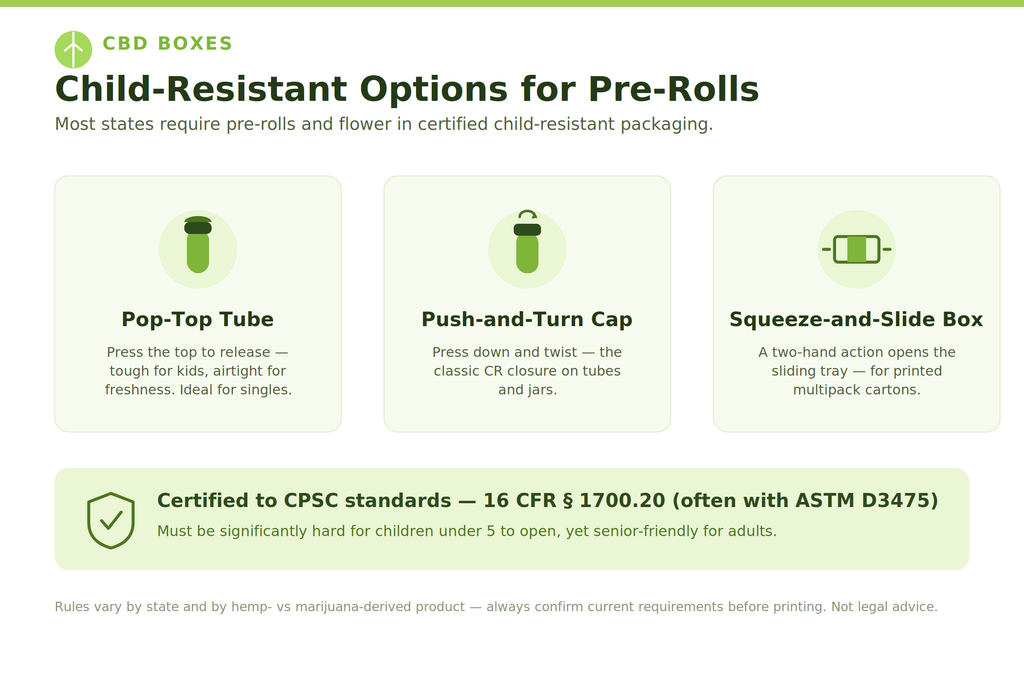Click the Certified to CPSC standards headline
Viewport: 1024px width, 683px height.
547,500
